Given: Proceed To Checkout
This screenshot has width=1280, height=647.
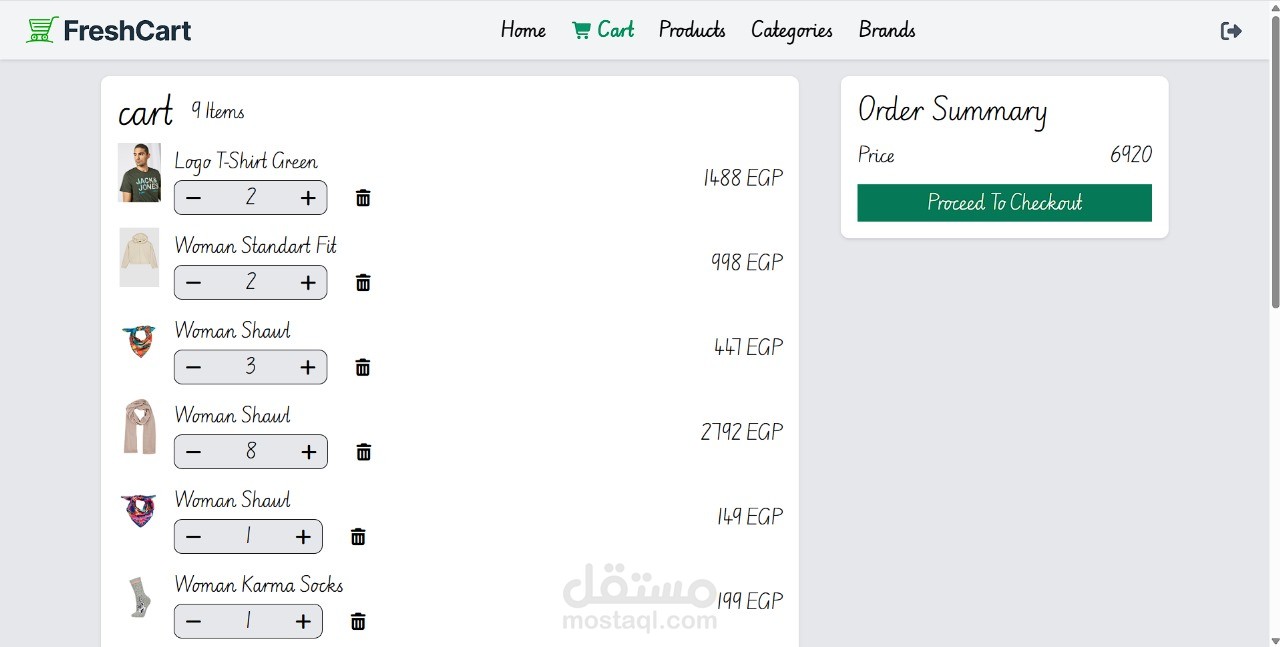Looking at the screenshot, I should 1004,203.
